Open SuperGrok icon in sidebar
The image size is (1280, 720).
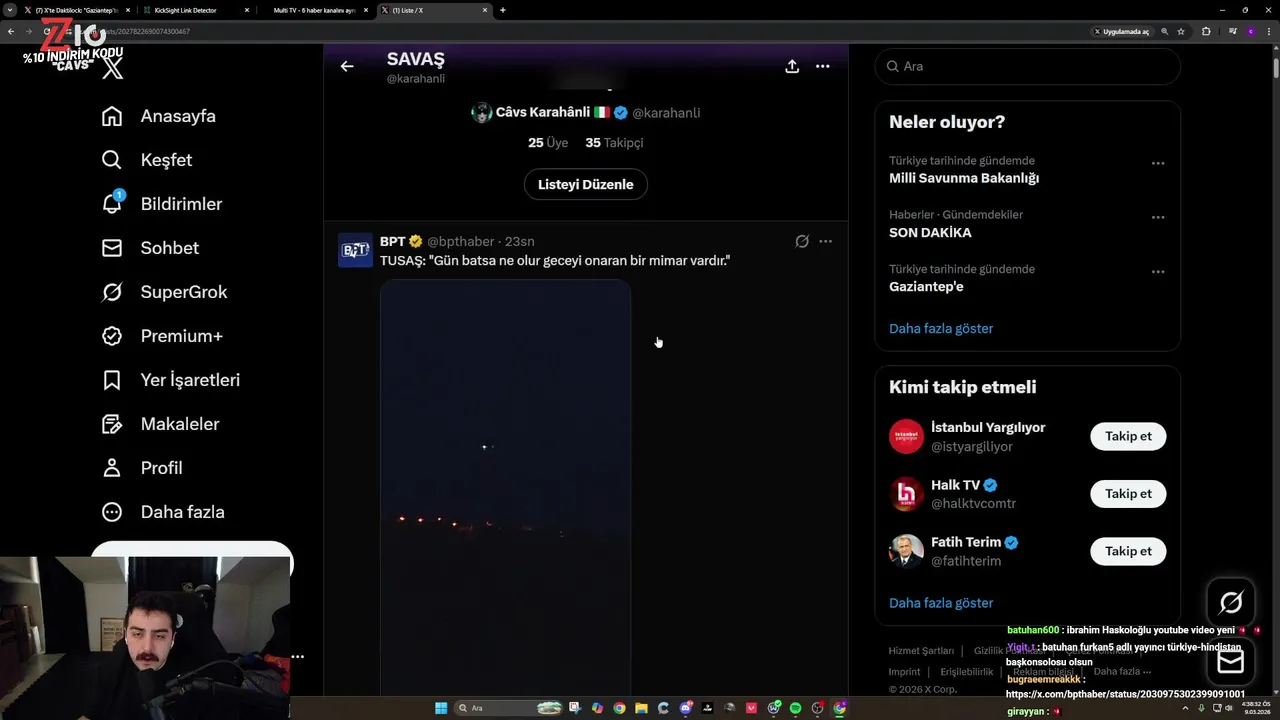click(x=112, y=292)
